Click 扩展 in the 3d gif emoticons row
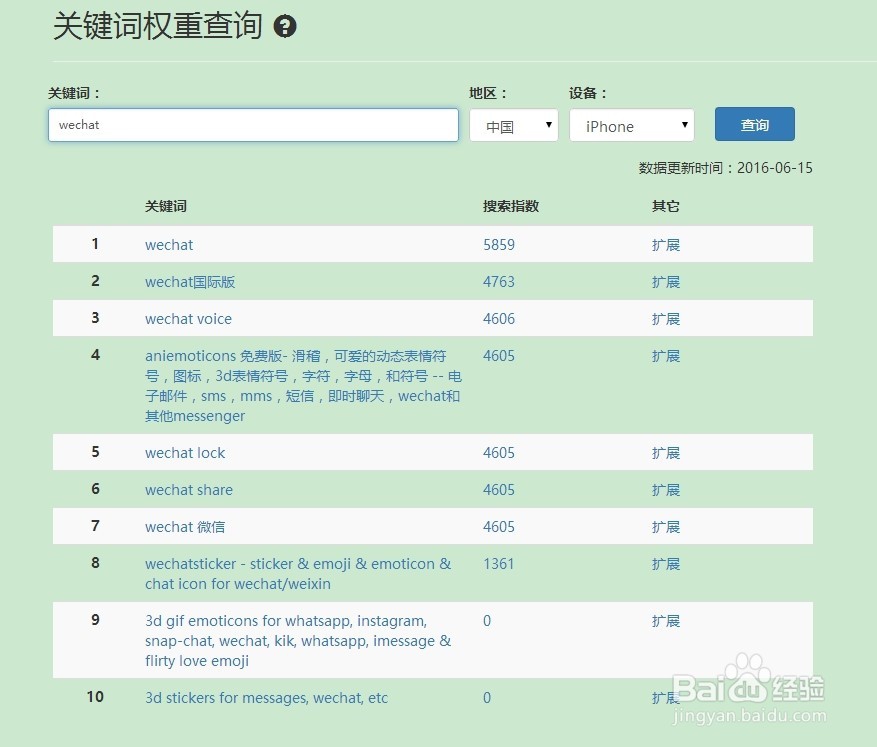The image size is (877, 747). (666, 621)
